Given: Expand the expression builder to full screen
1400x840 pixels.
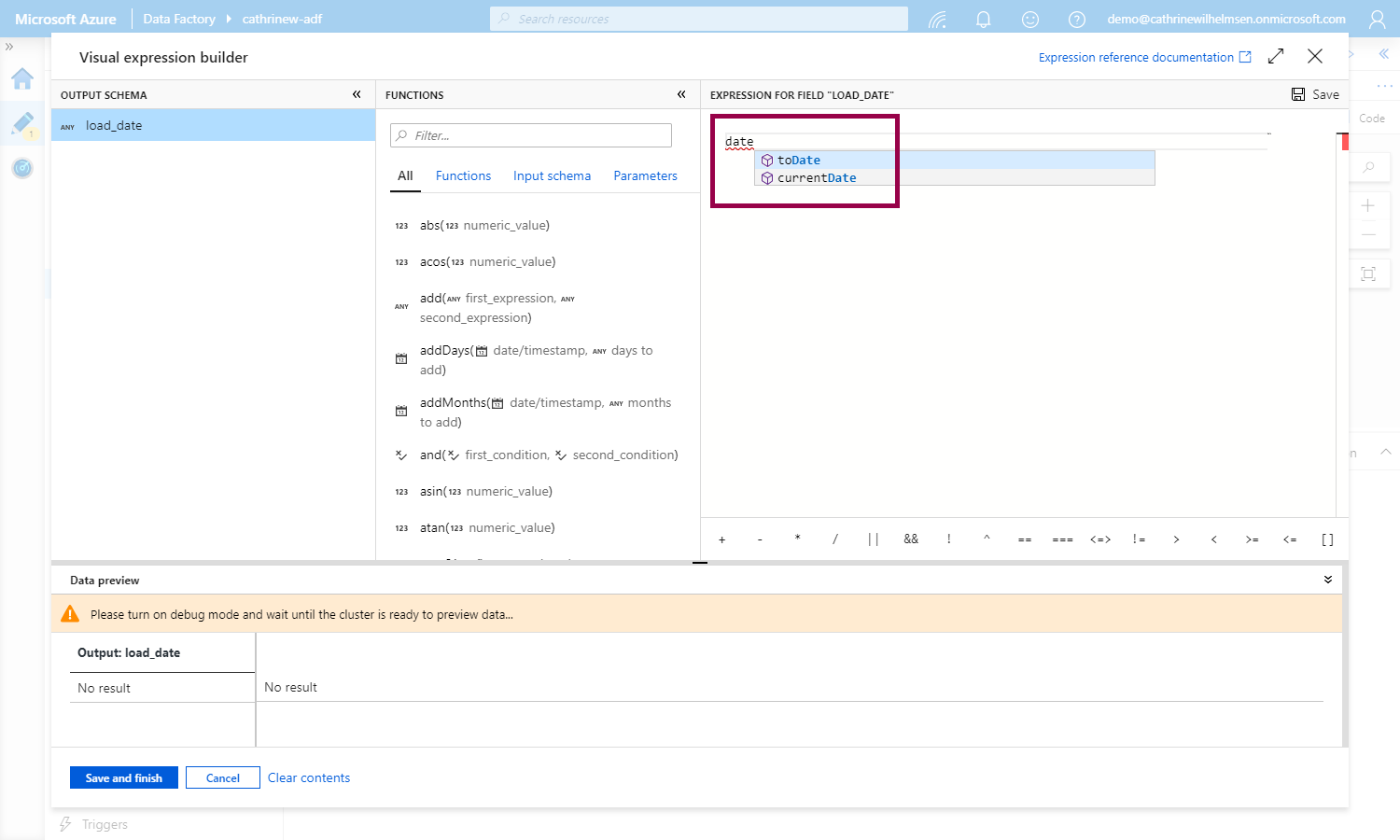Looking at the screenshot, I should pyautogui.click(x=1276, y=57).
